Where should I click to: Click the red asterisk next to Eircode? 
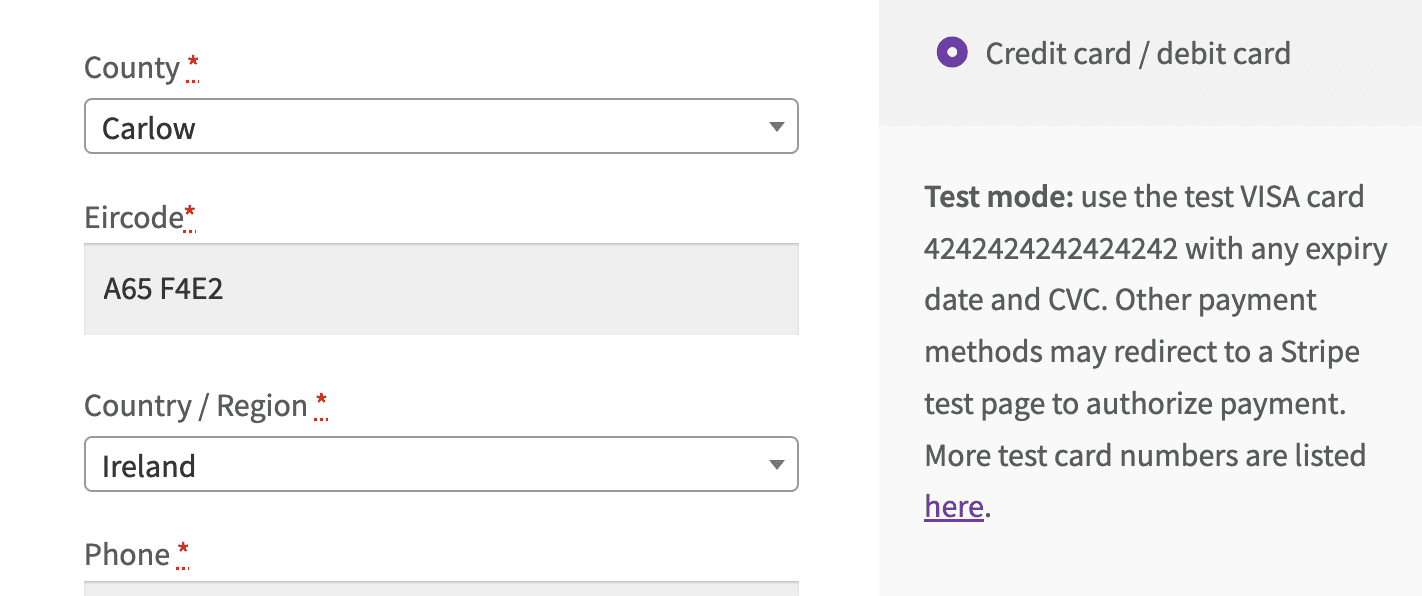[188, 212]
